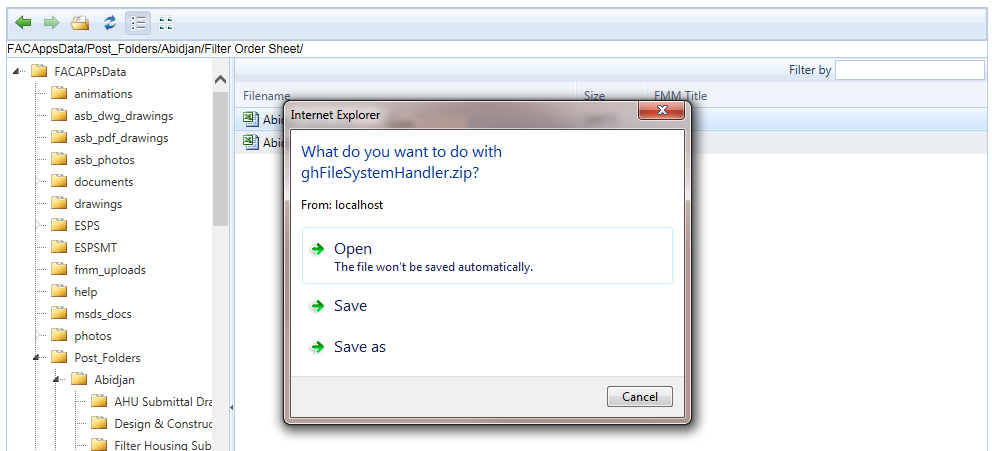This screenshot has width=992, height=451.
Task: Click the green back arrow icon
Action: (23, 22)
